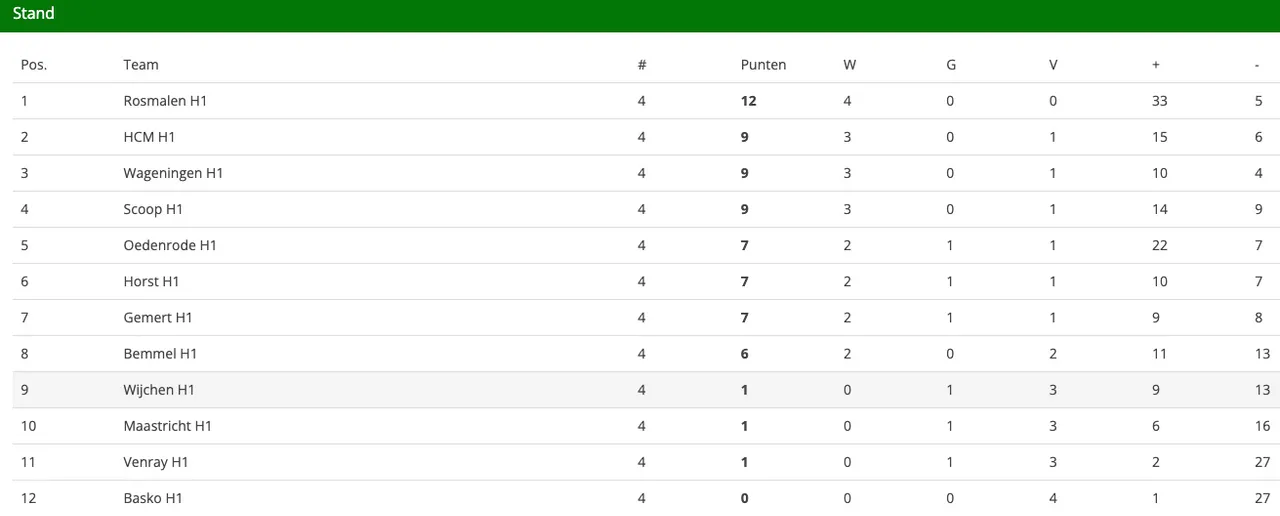Click the W wins column header

click(x=849, y=65)
